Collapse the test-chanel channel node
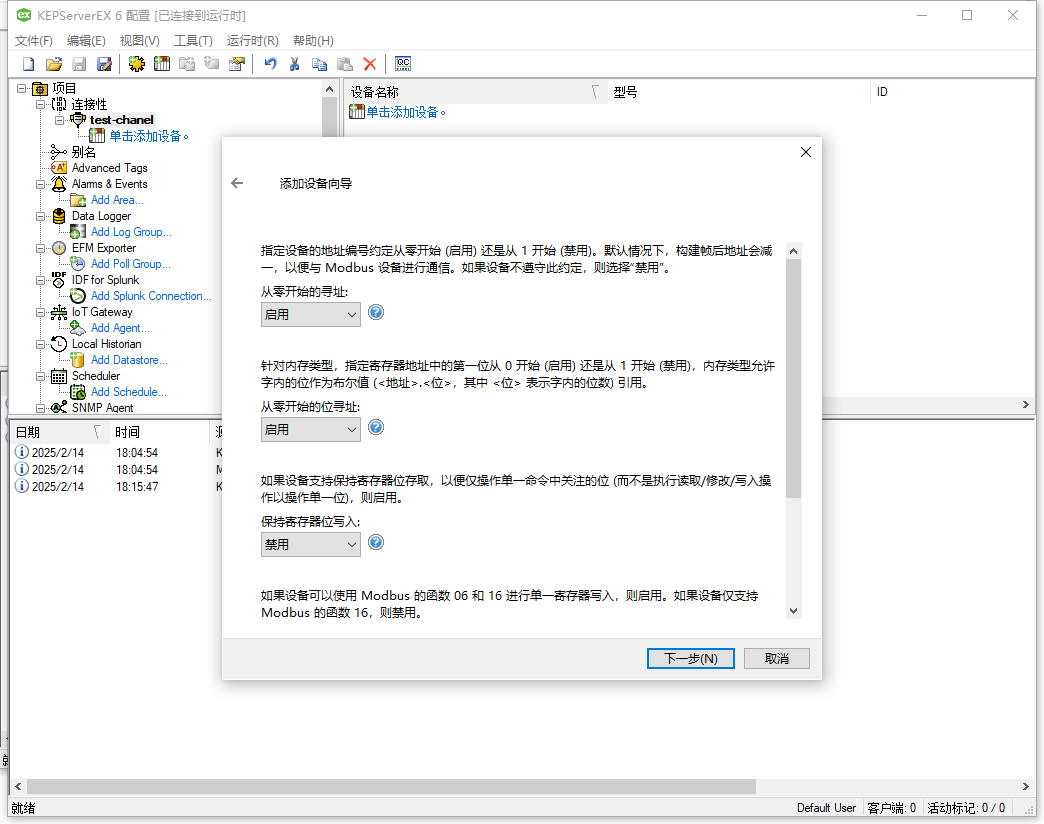Screen dimensions: 1044x824 point(60,120)
